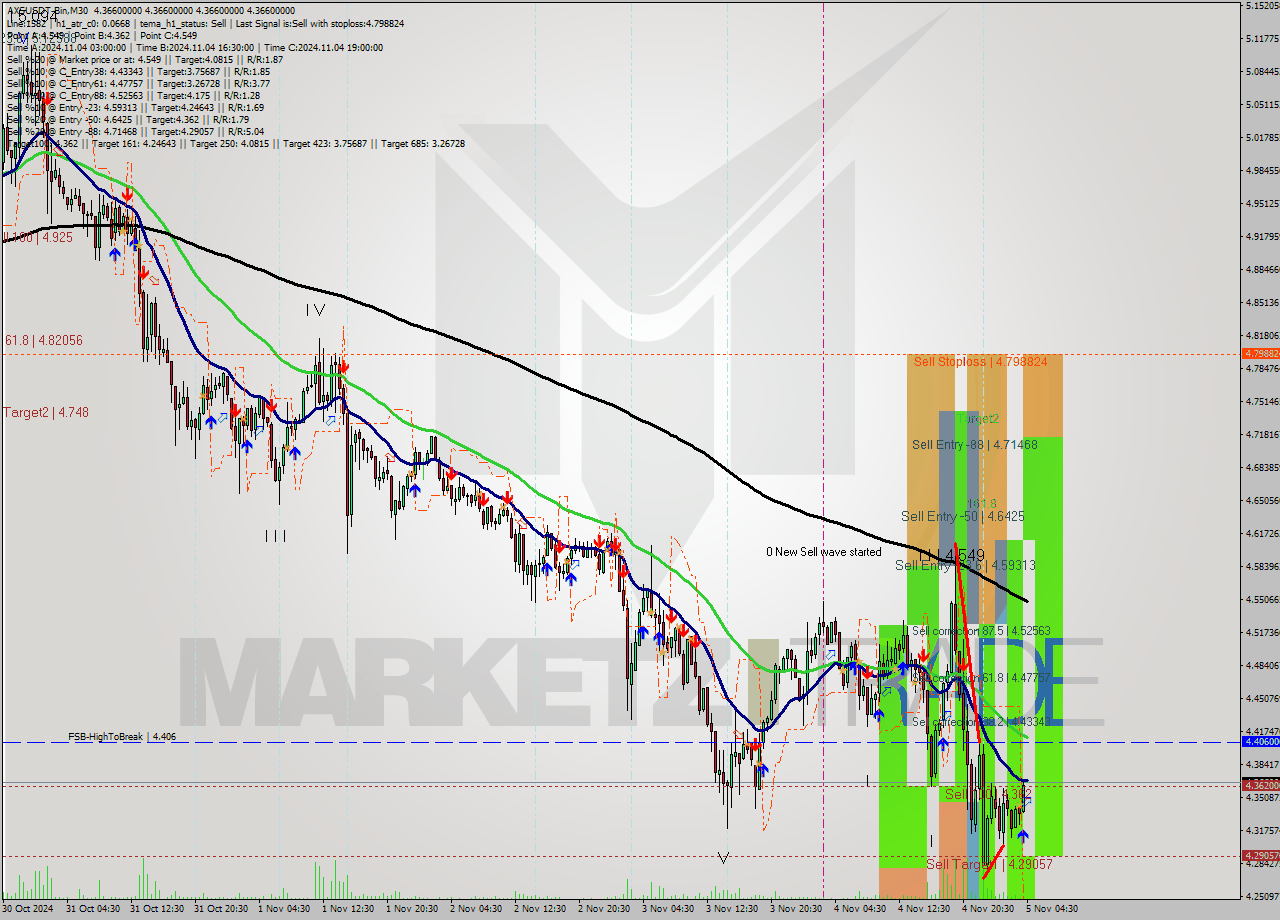
Task: Click the '2 Nov 04:30' time axis label
Action: [x=475, y=909]
